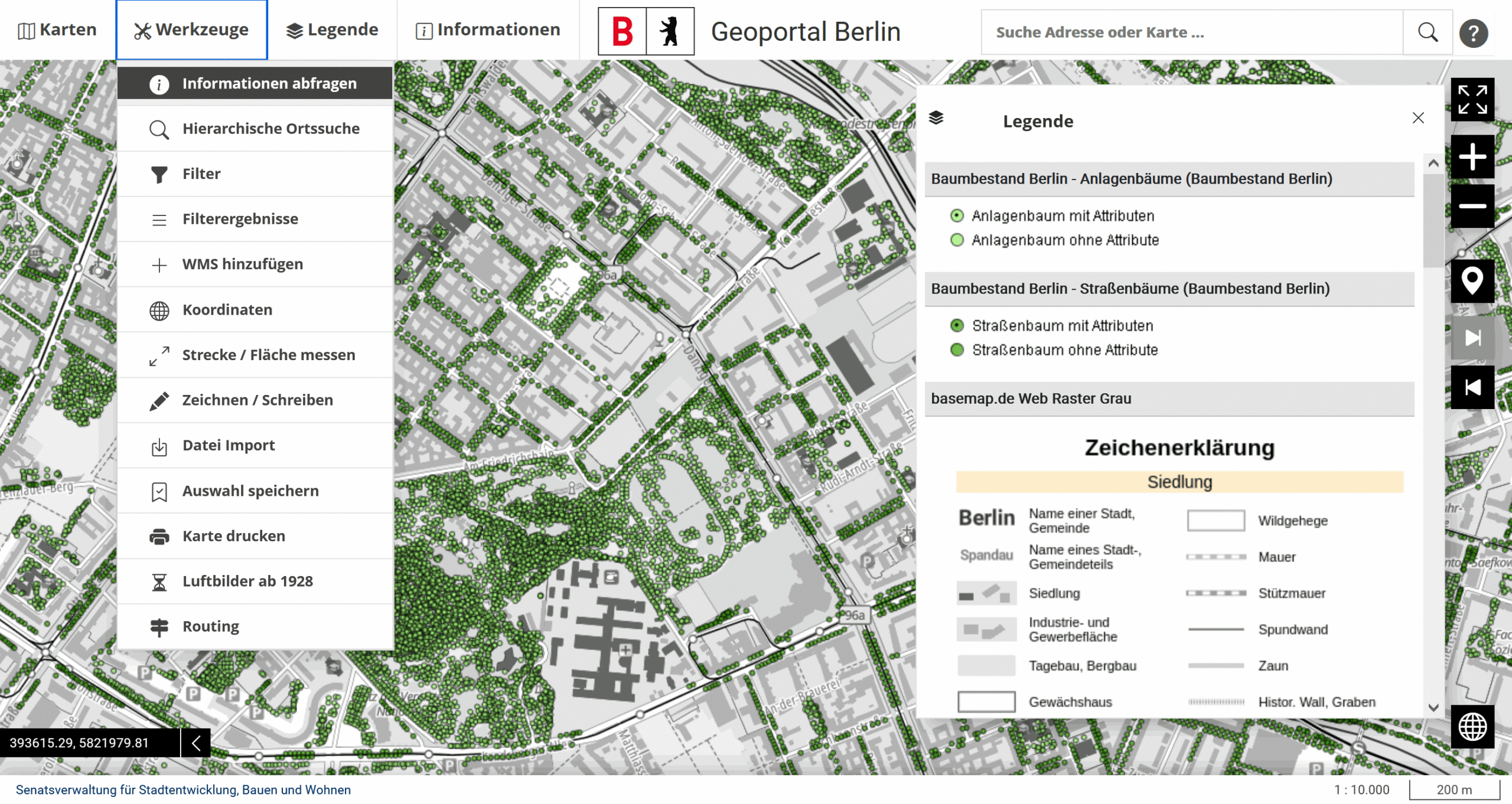Zoom out with the minus button

click(1472, 206)
